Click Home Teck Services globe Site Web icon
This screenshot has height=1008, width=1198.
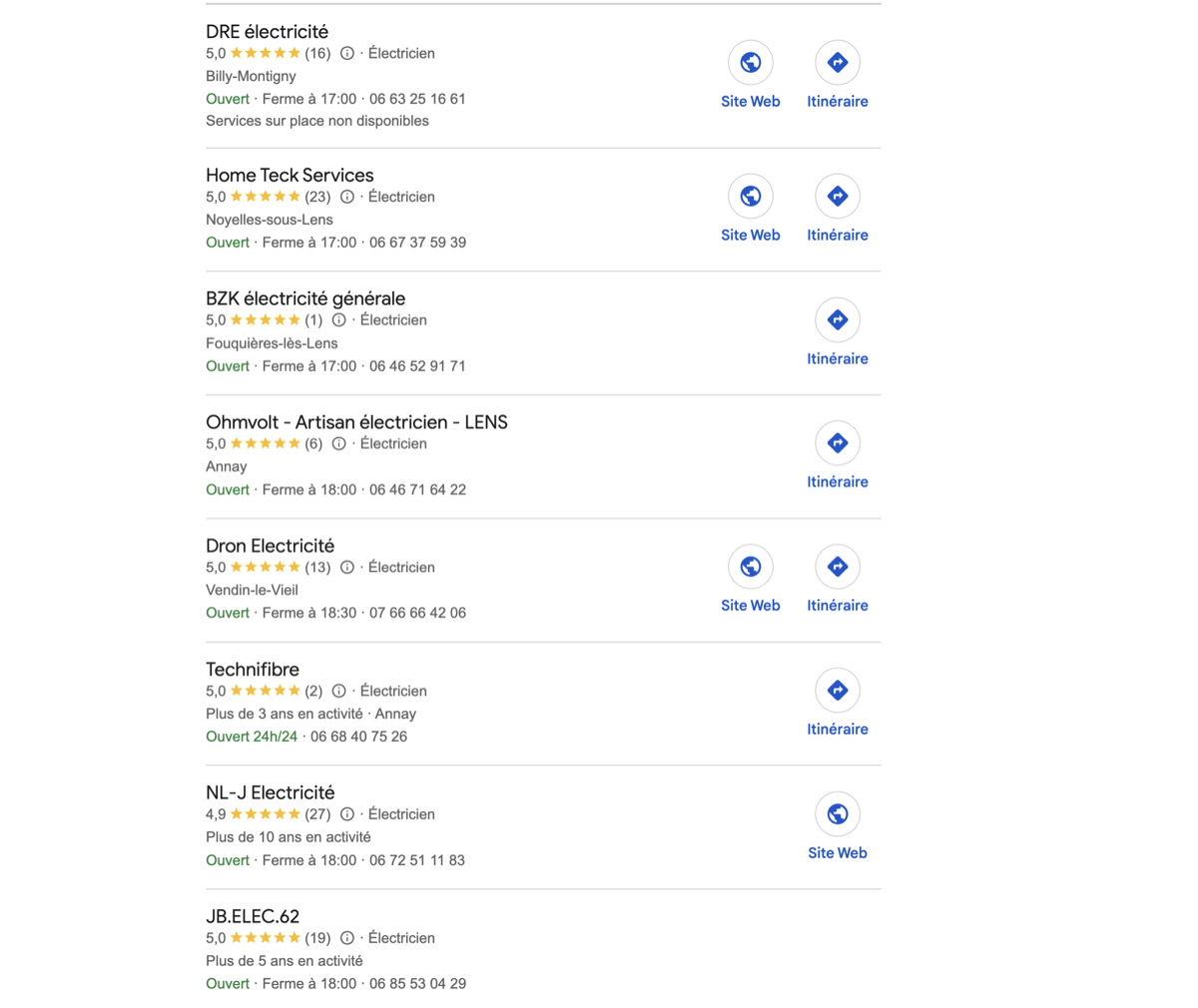tap(750, 196)
